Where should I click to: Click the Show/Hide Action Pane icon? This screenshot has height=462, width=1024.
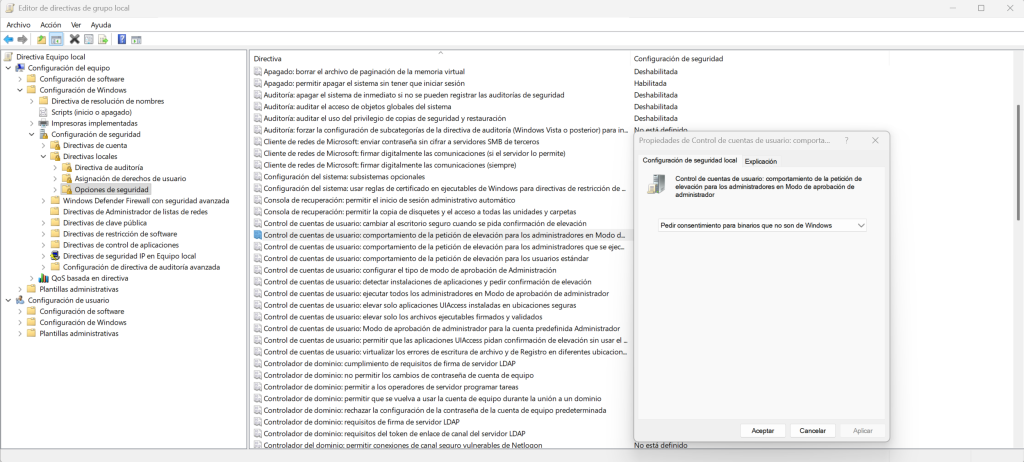(136, 40)
